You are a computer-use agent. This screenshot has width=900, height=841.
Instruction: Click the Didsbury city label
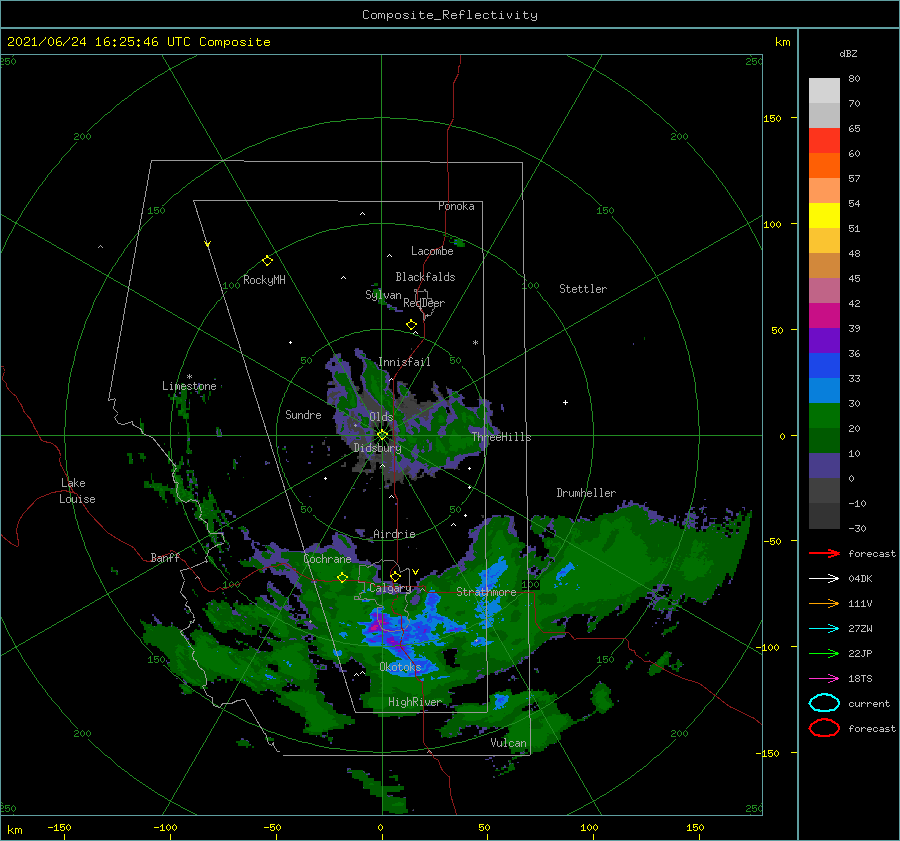pos(378,448)
